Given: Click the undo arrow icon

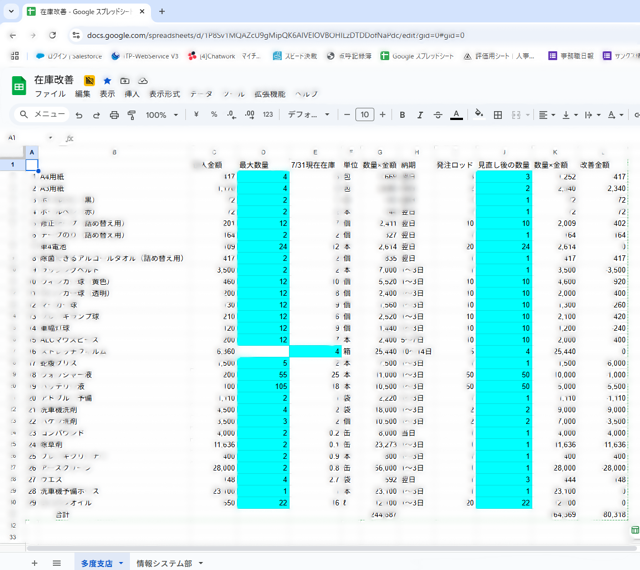Looking at the screenshot, I should click(79, 115).
